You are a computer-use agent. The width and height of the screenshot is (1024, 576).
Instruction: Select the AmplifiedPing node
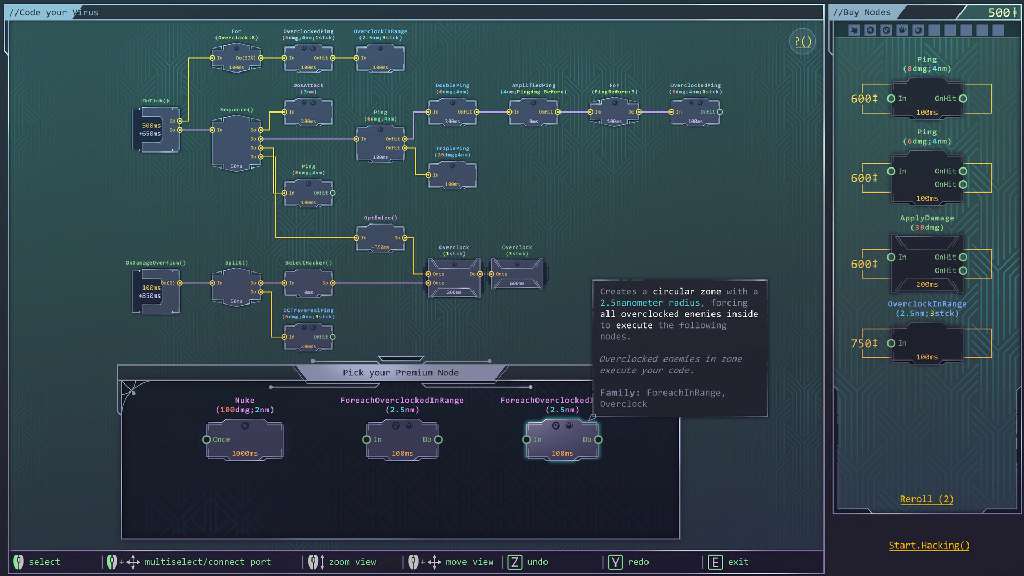(x=534, y=112)
